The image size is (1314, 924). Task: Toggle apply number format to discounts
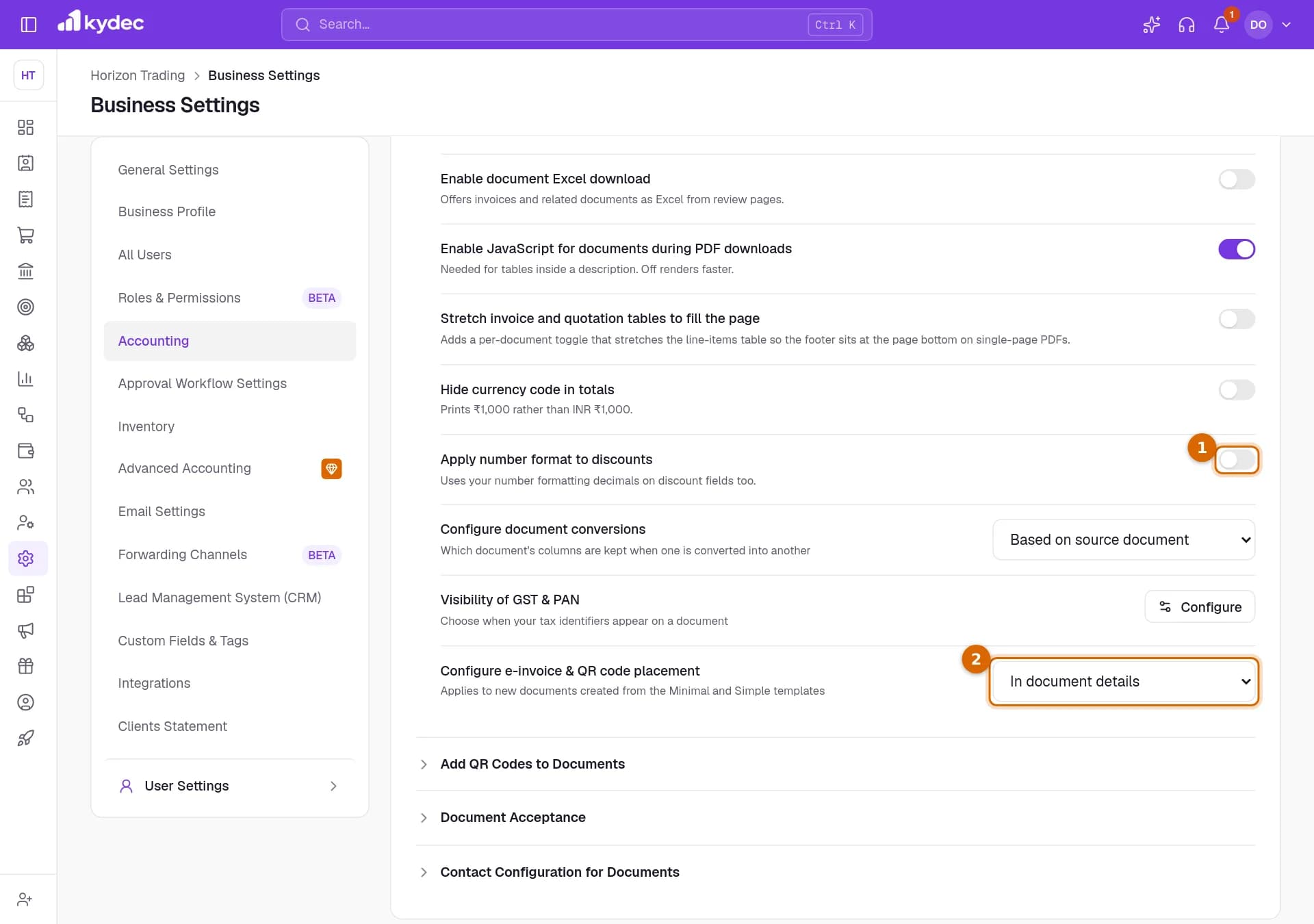point(1237,460)
